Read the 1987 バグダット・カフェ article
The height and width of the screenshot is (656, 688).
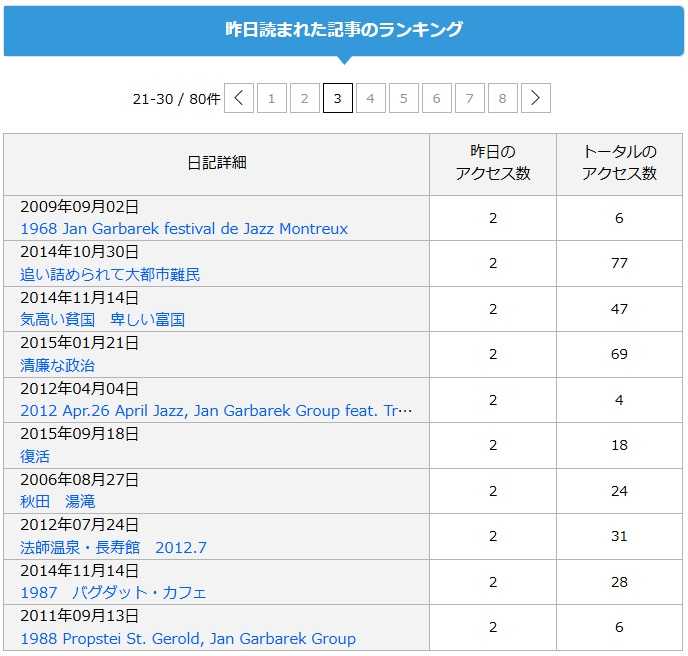[x=113, y=593]
